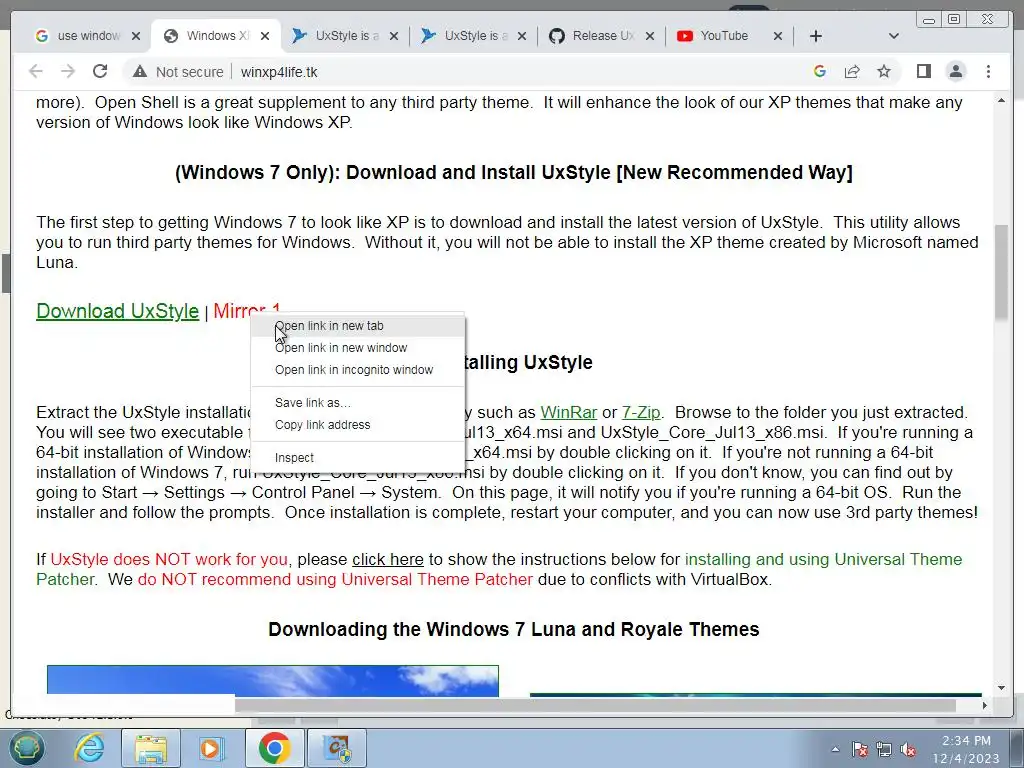Go back to previous page
Viewport: 1024px width, 768px height.
(x=36, y=71)
